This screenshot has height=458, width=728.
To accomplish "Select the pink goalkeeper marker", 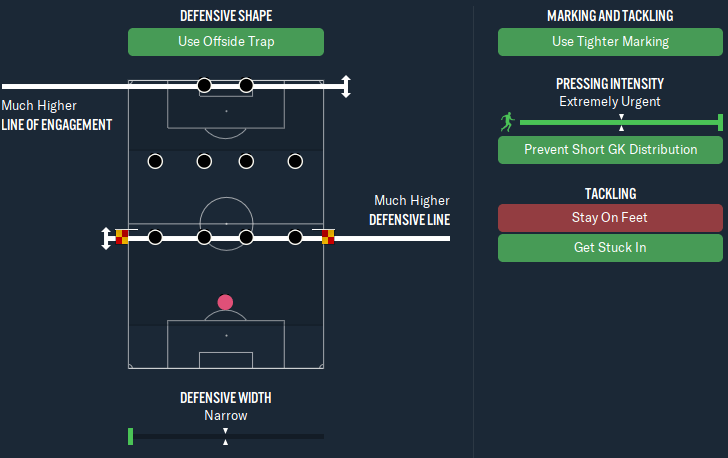I will [x=225, y=302].
